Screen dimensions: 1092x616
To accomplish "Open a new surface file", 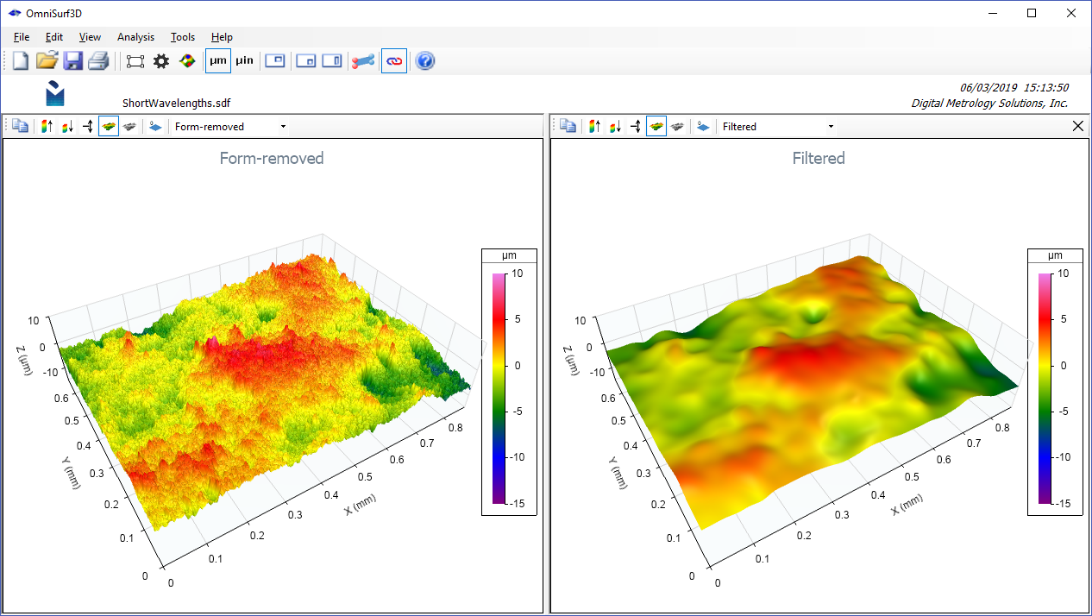I will [20, 60].
